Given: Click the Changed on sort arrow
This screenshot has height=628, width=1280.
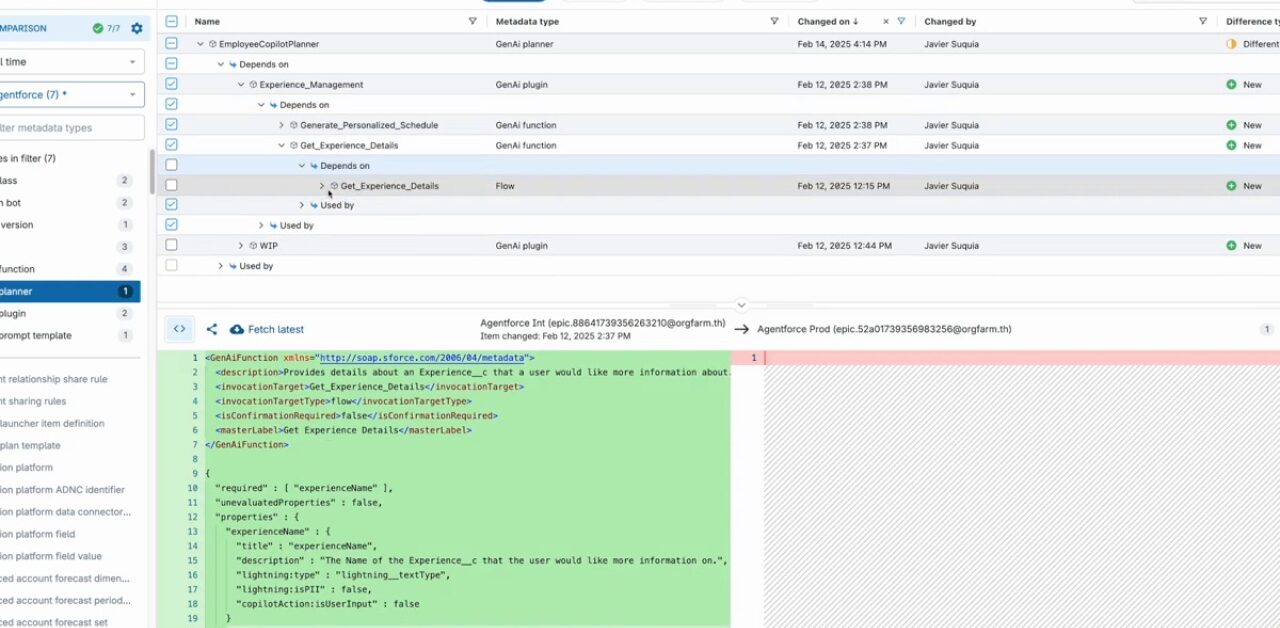Looking at the screenshot, I should (x=855, y=21).
